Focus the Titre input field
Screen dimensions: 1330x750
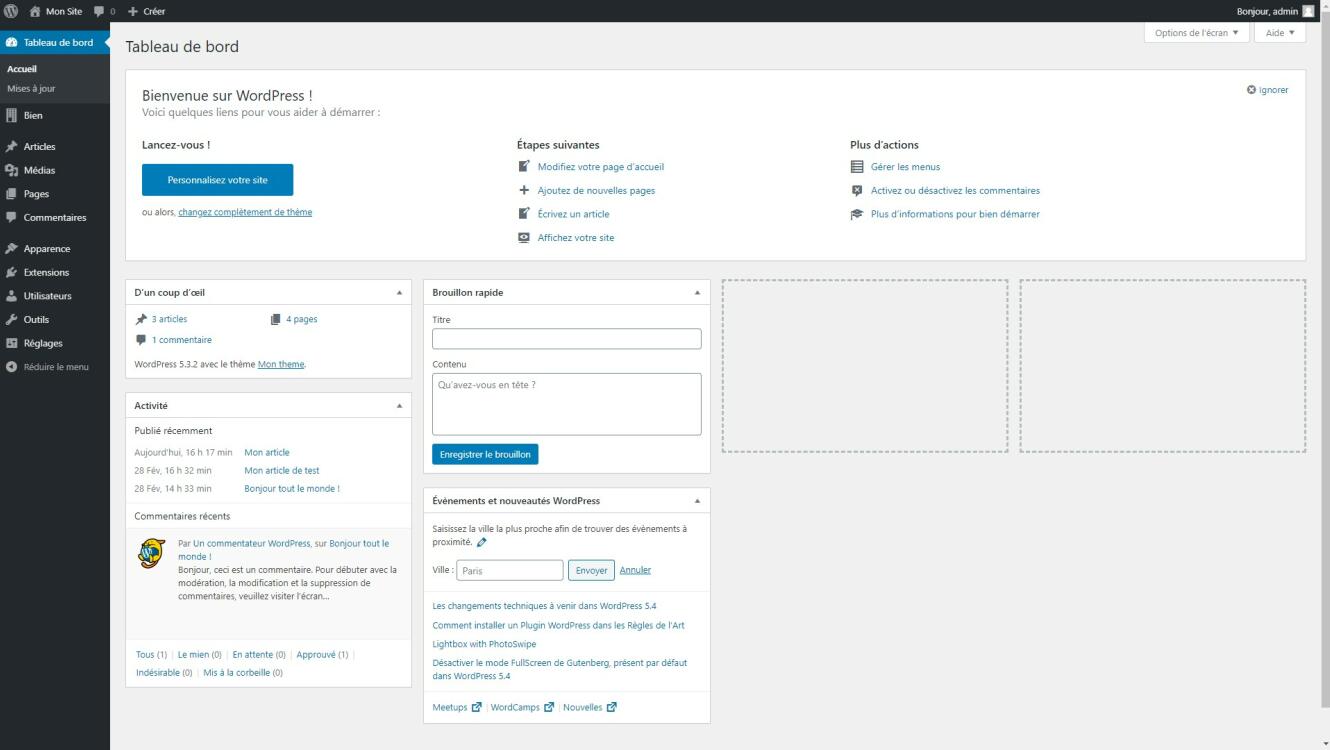coord(566,339)
